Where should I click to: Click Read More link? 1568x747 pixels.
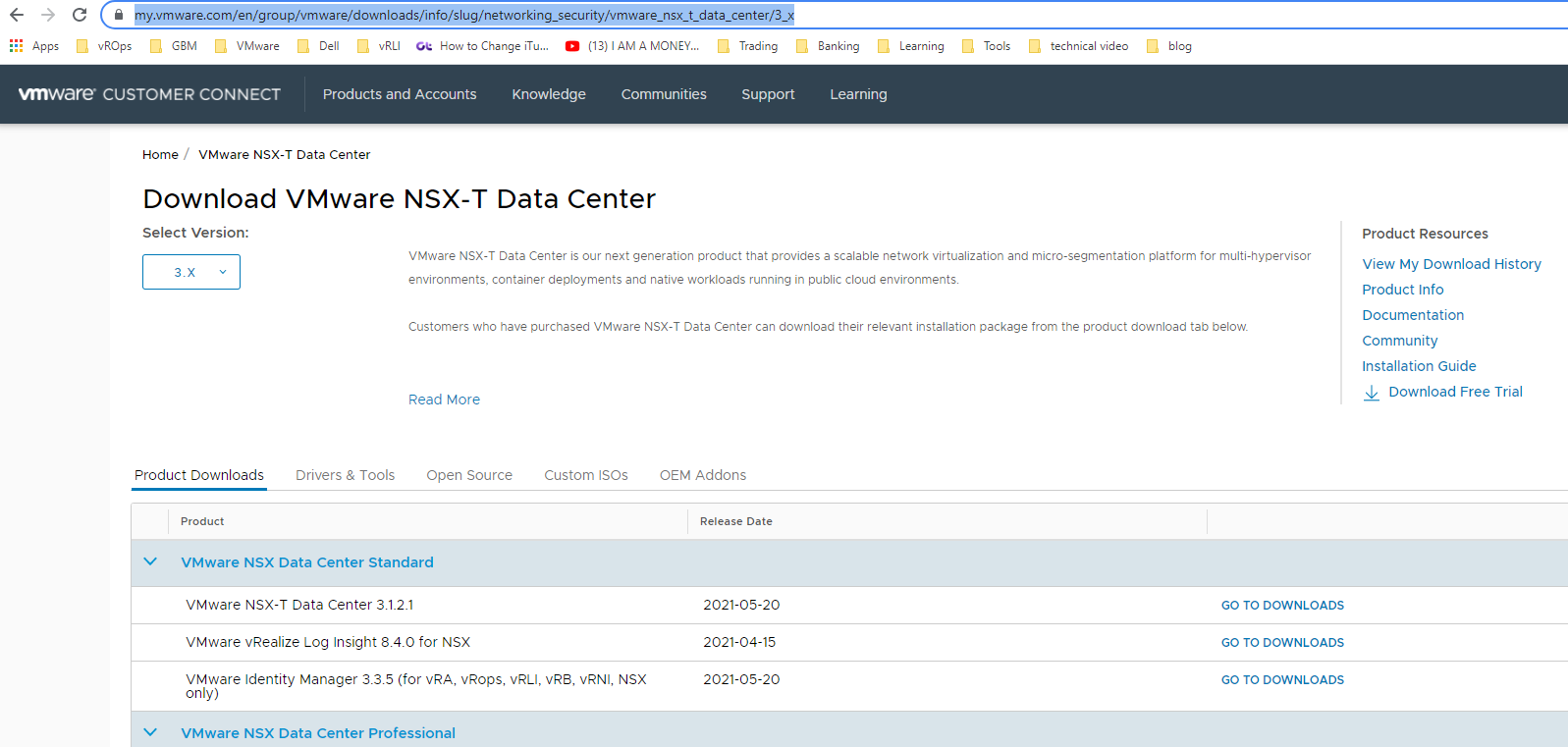pyautogui.click(x=445, y=400)
